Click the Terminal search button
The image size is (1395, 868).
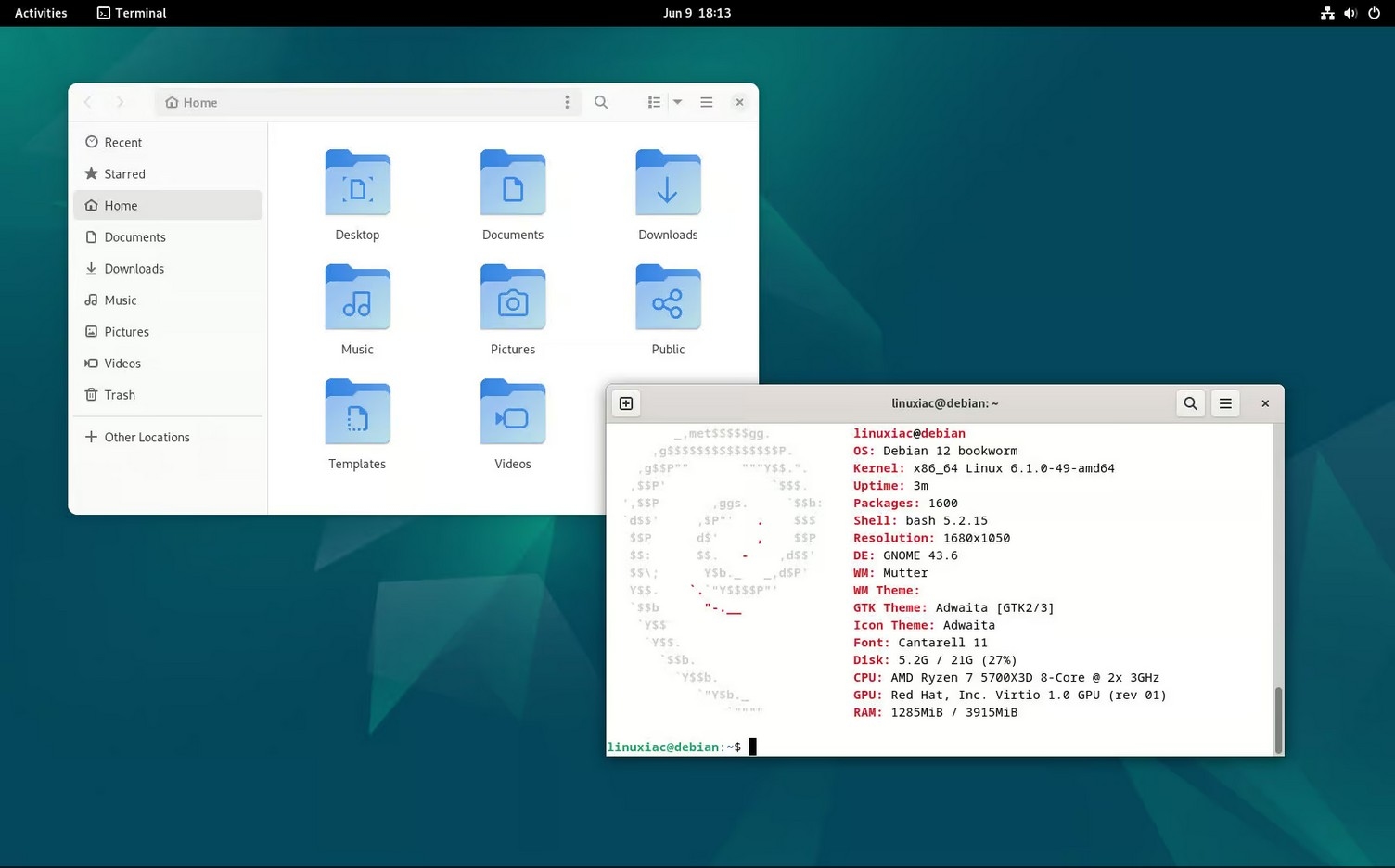coord(1190,403)
